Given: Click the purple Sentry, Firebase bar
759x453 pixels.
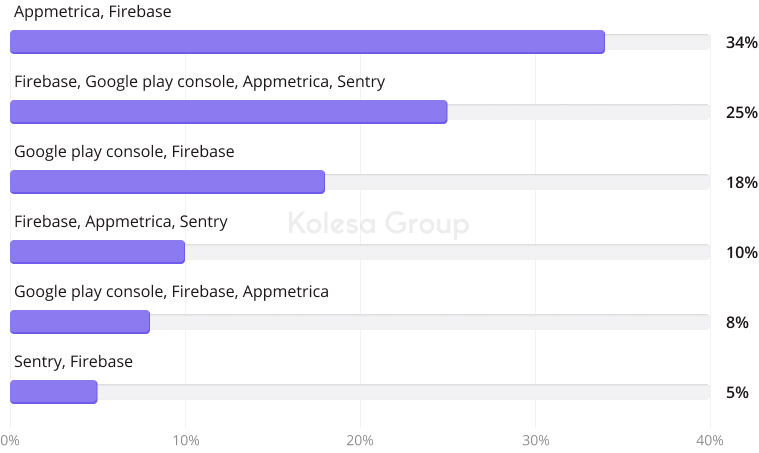Looking at the screenshot, I should pos(53,392).
